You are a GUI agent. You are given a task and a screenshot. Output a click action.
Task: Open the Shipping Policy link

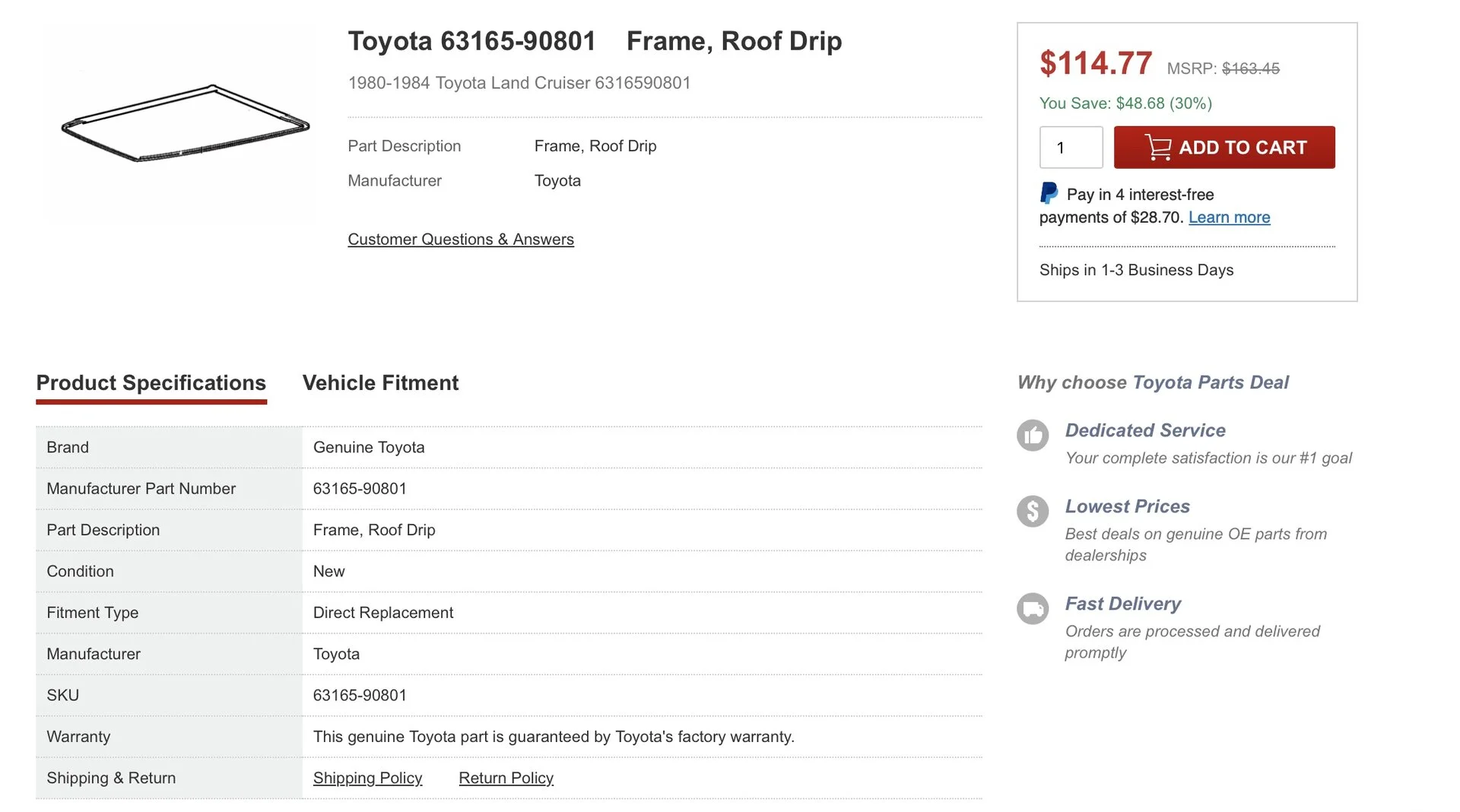pyautogui.click(x=367, y=779)
